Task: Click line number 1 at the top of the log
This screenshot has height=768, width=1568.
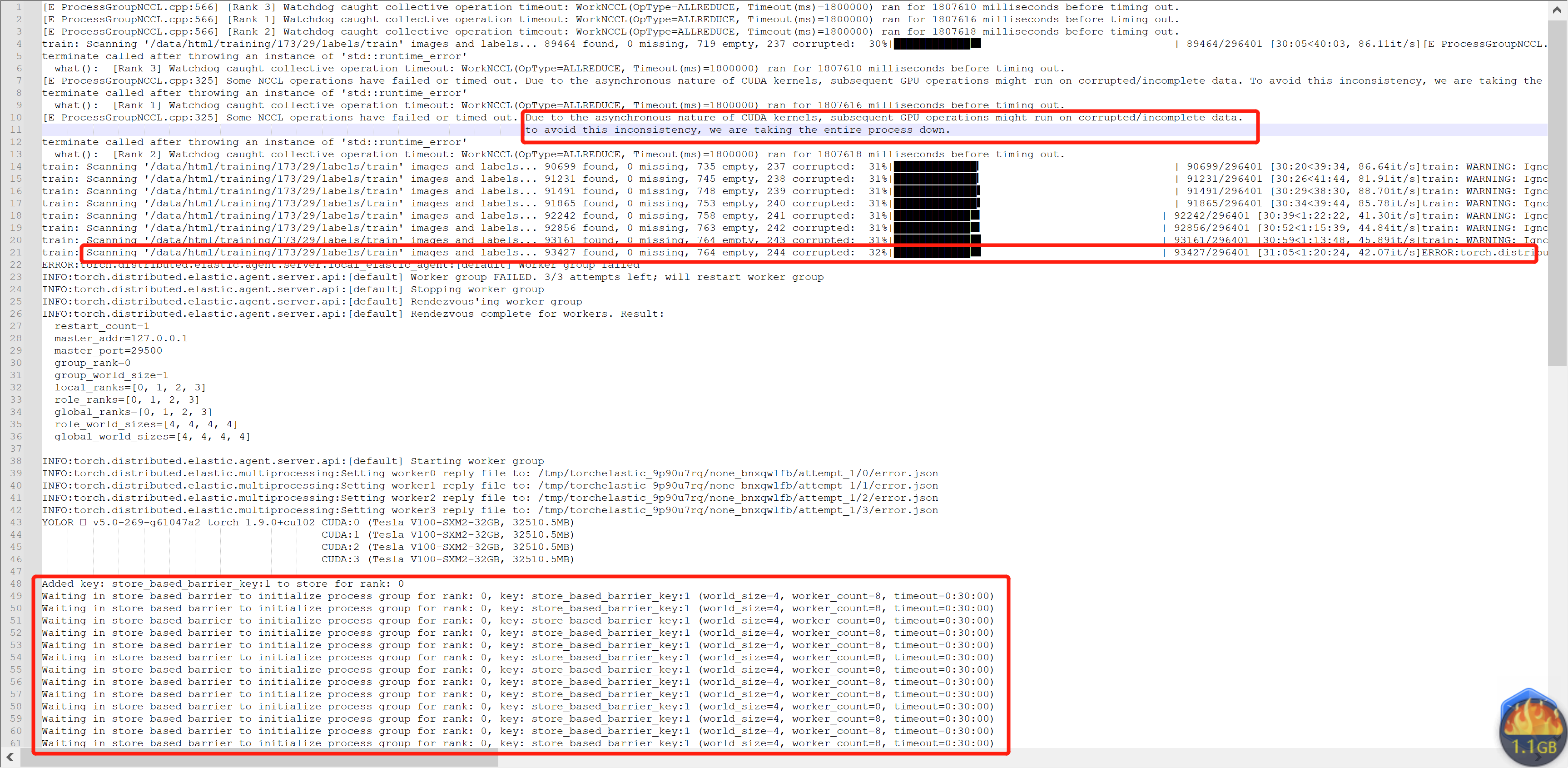Action: click(x=19, y=7)
